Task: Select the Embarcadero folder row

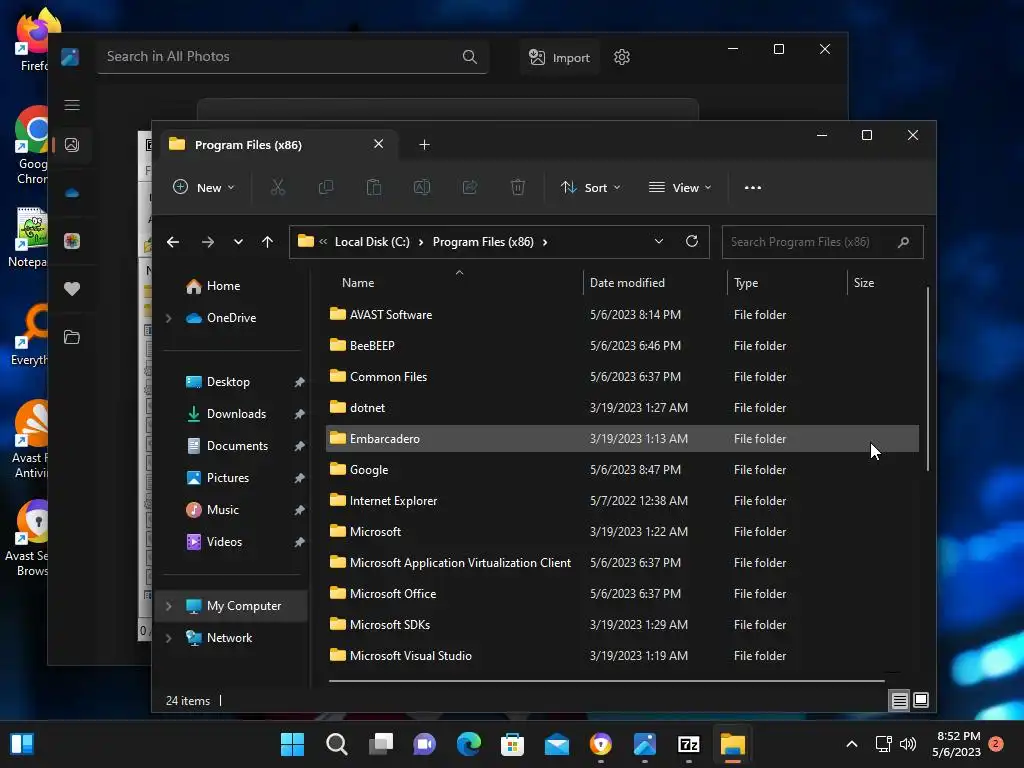Action: click(x=622, y=439)
